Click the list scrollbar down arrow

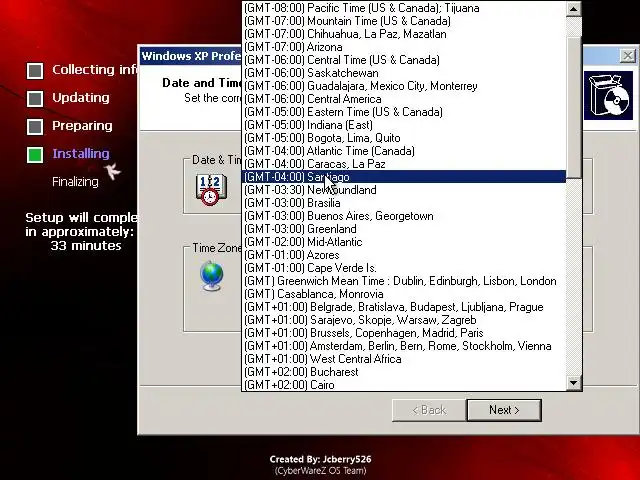pos(573,383)
